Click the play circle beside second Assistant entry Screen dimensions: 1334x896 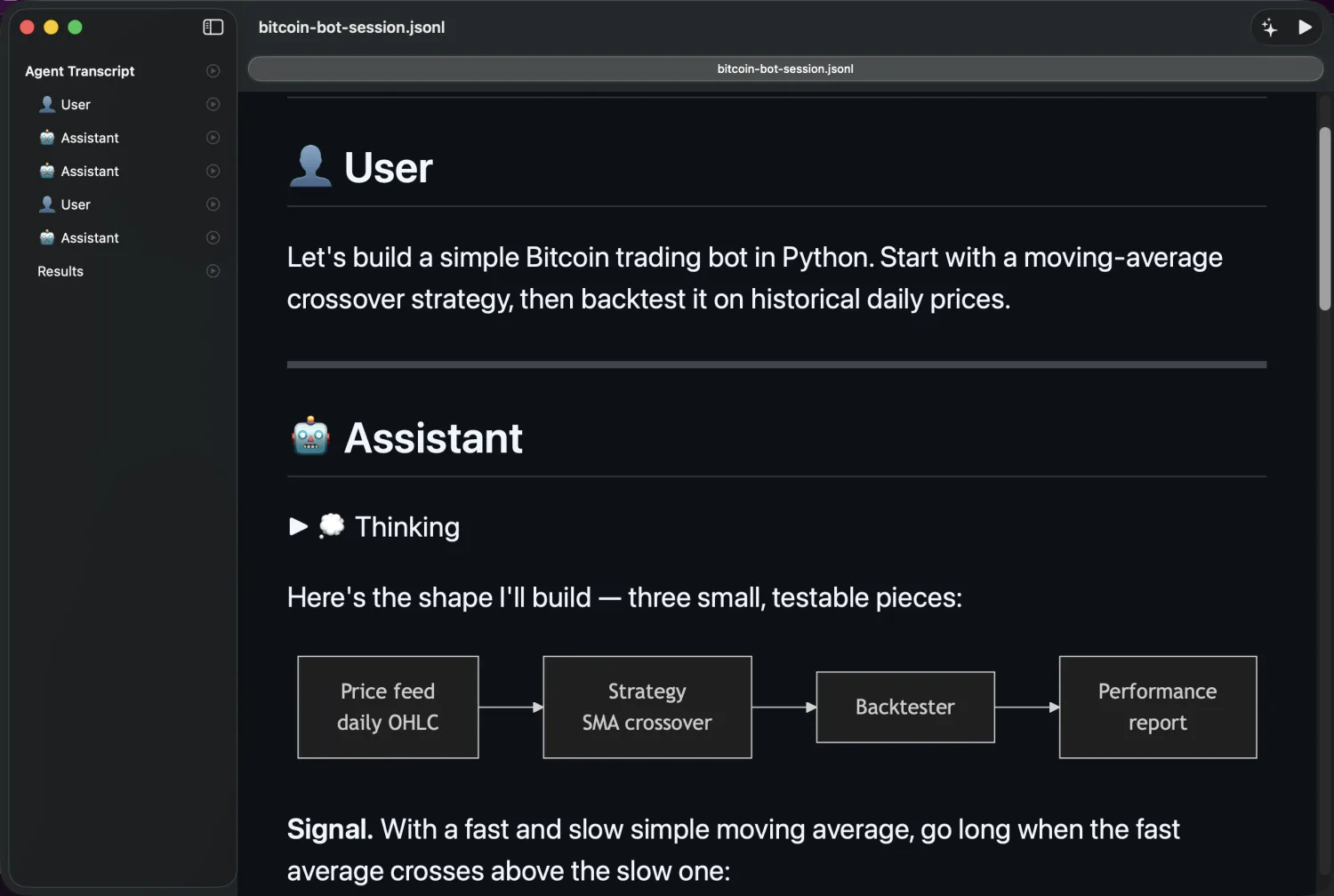[213, 171]
